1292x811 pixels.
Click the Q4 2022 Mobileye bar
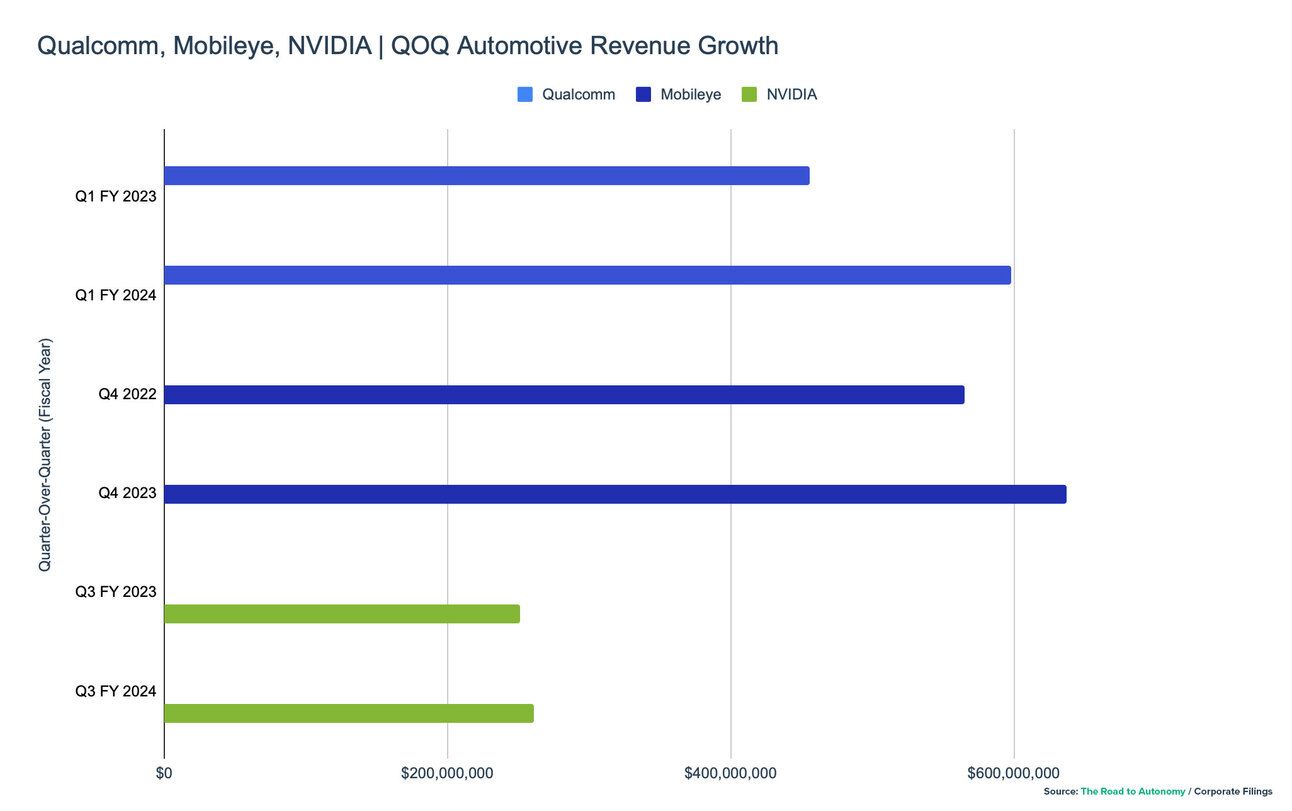point(564,394)
